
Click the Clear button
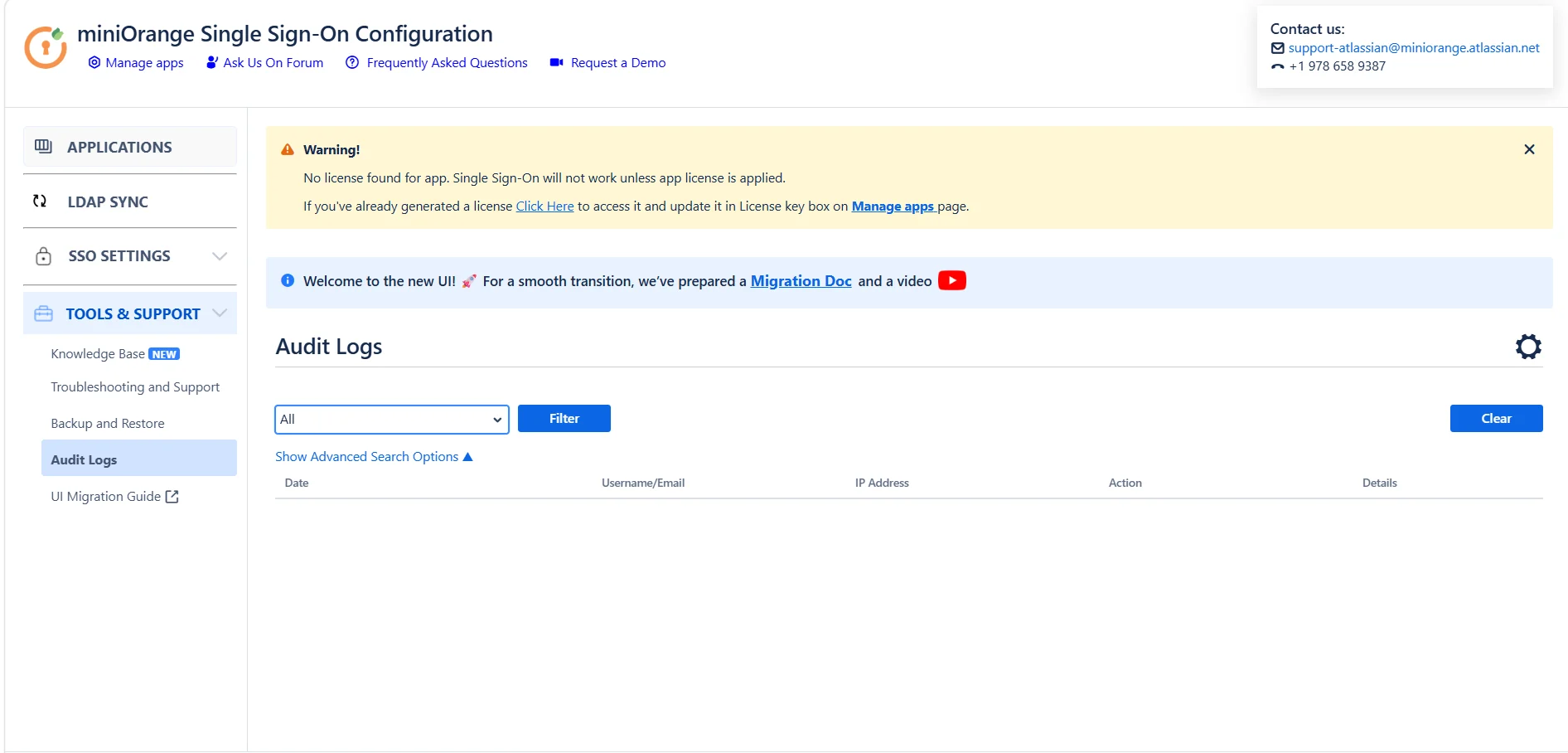[1497, 419]
